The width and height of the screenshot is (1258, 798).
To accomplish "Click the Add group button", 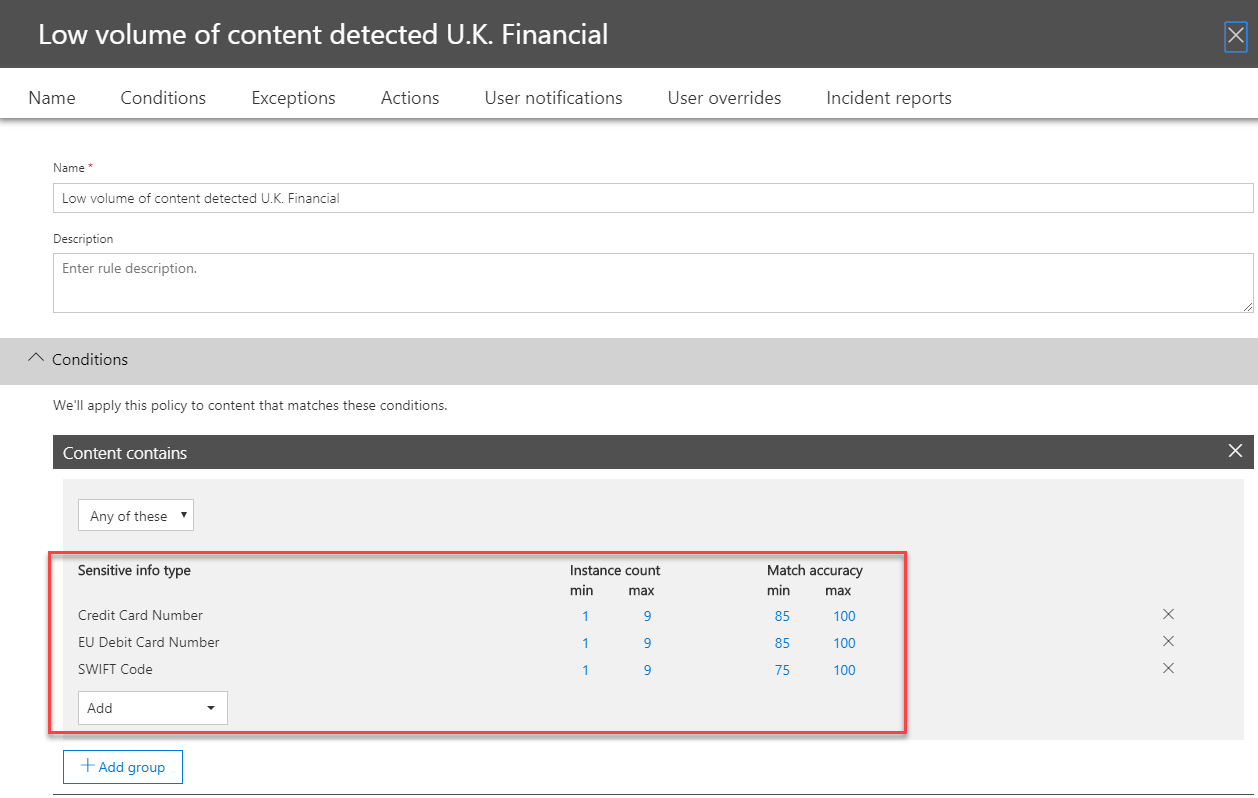I will click(x=122, y=767).
